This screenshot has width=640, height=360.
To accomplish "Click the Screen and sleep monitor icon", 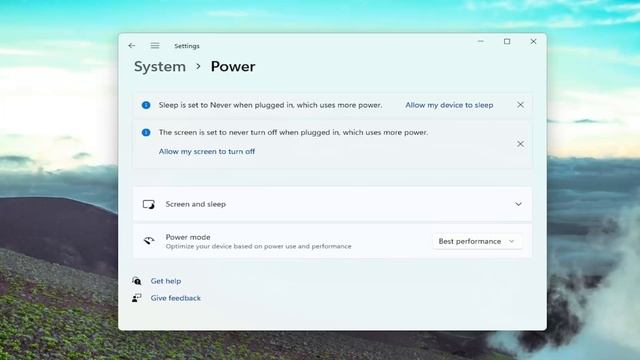I will (x=149, y=204).
